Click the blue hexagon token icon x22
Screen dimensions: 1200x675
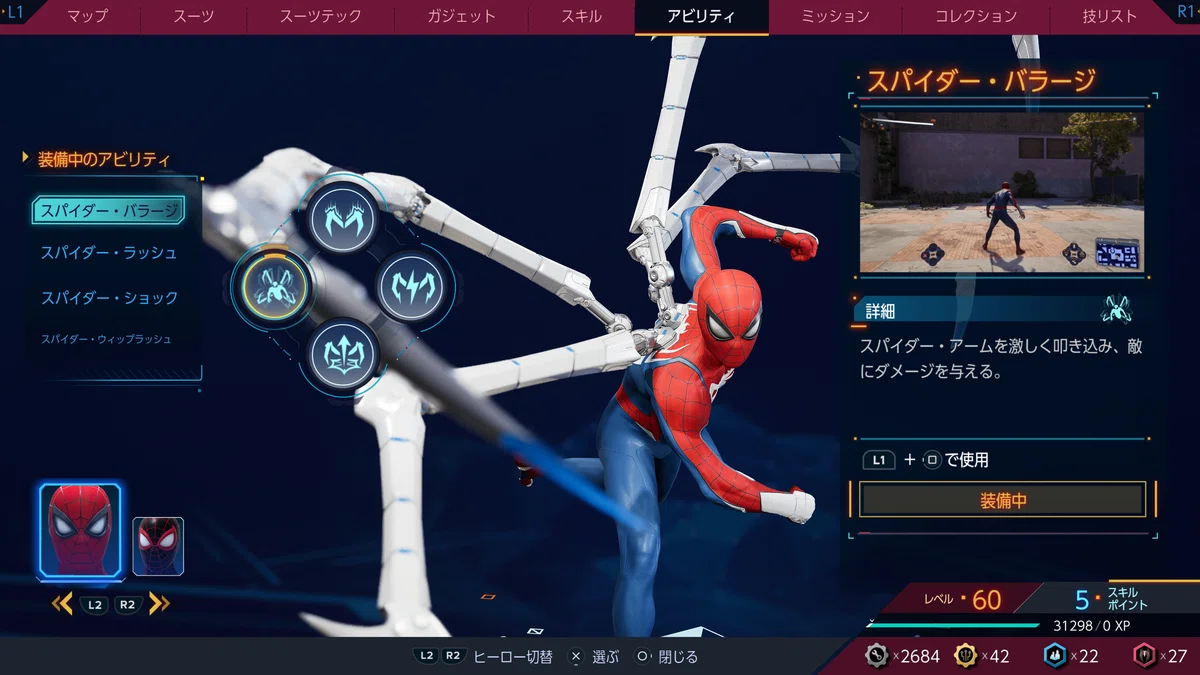coord(1055,656)
